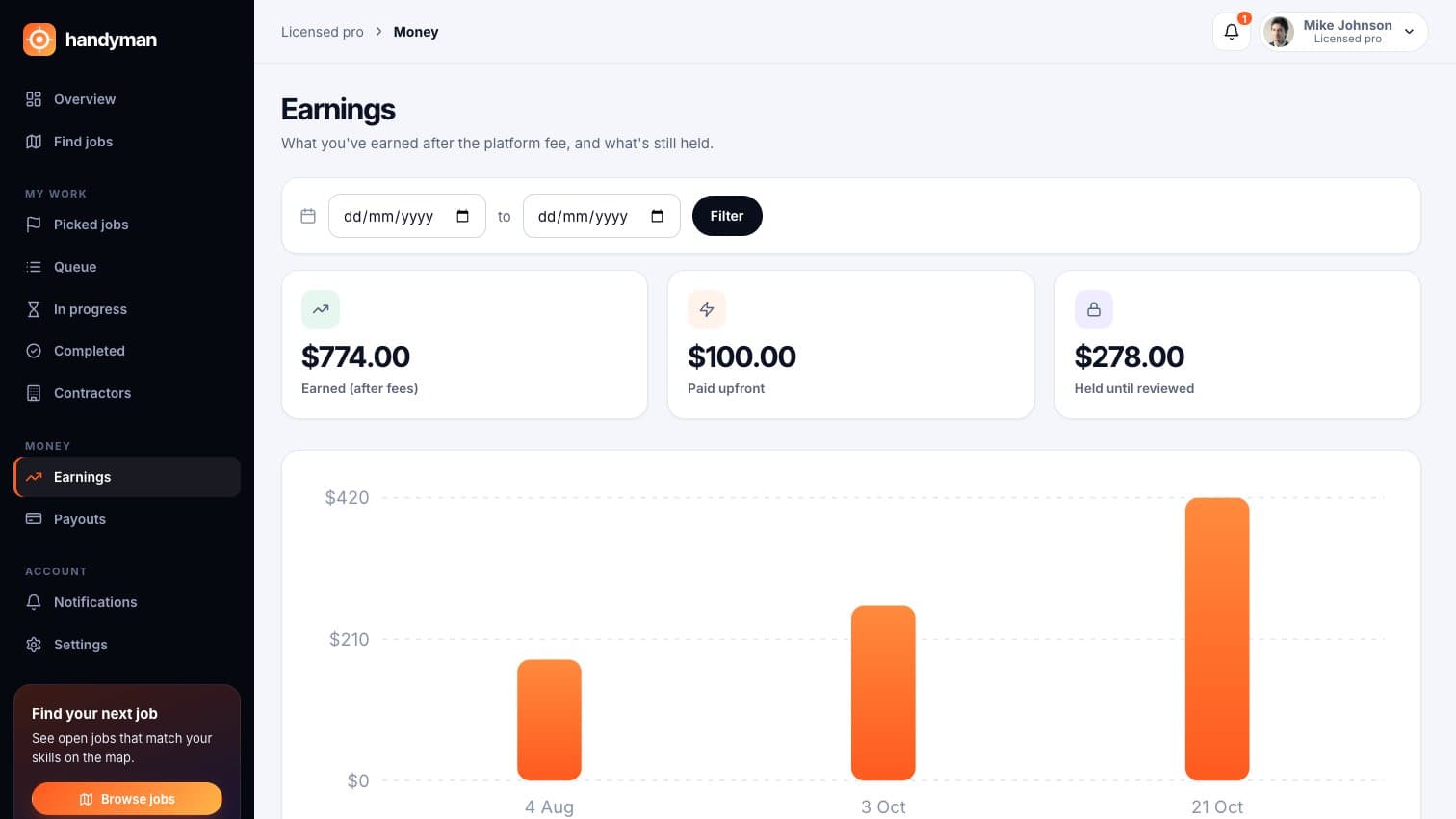The width and height of the screenshot is (1456, 819).
Task: Click the In progress hourglass icon
Action: point(34,309)
